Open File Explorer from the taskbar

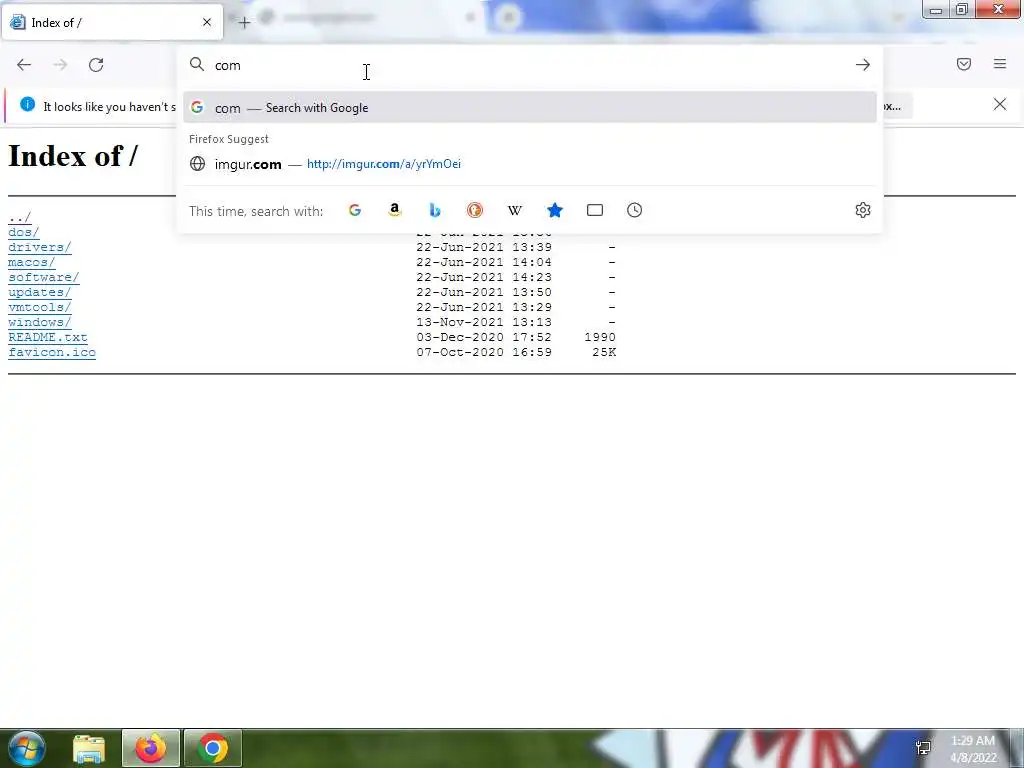[x=89, y=748]
